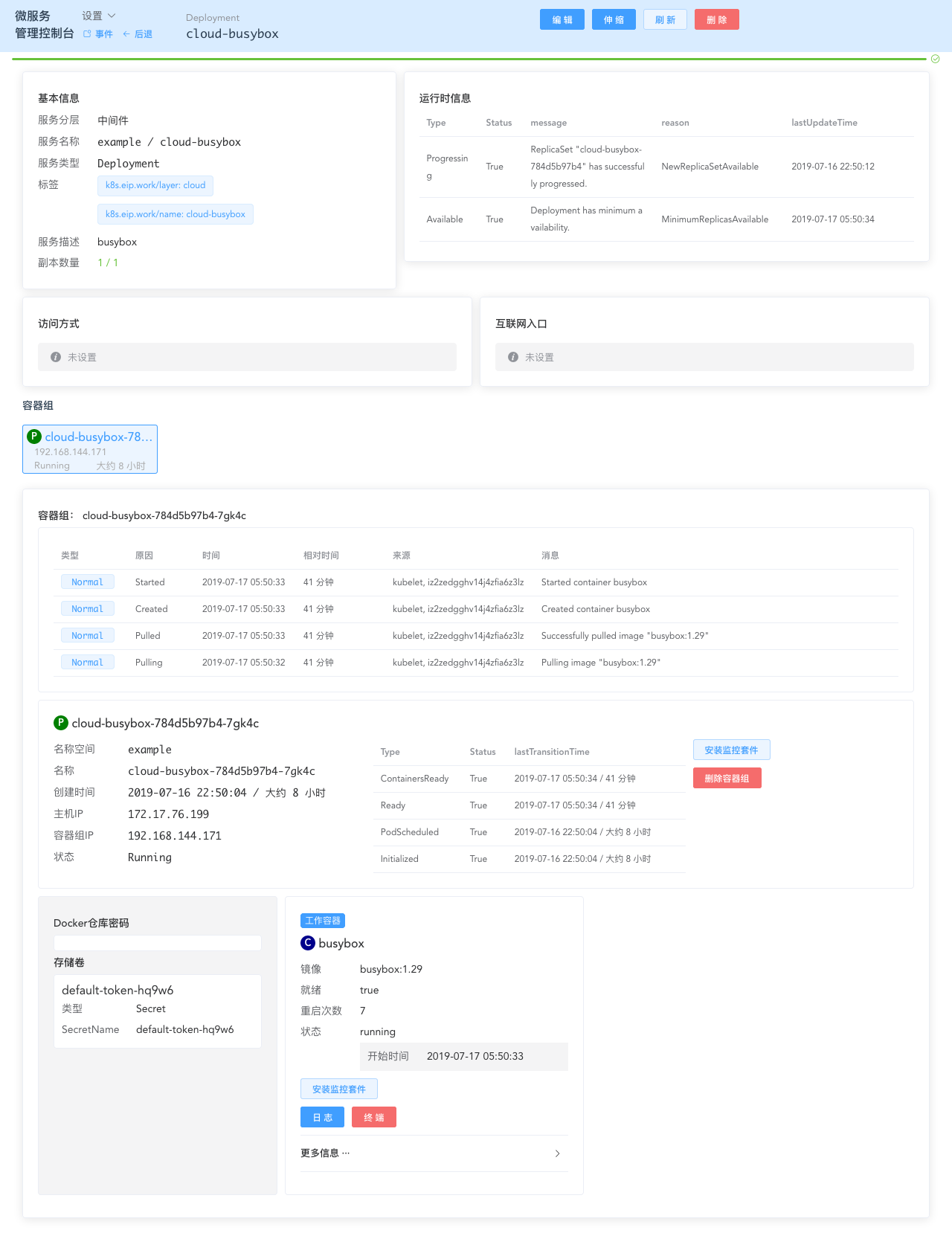Viewport: 952px width, 1233px height.
Task: Click 安装监控套件 button beside pod conditions table
Action: [x=731, y=750]
